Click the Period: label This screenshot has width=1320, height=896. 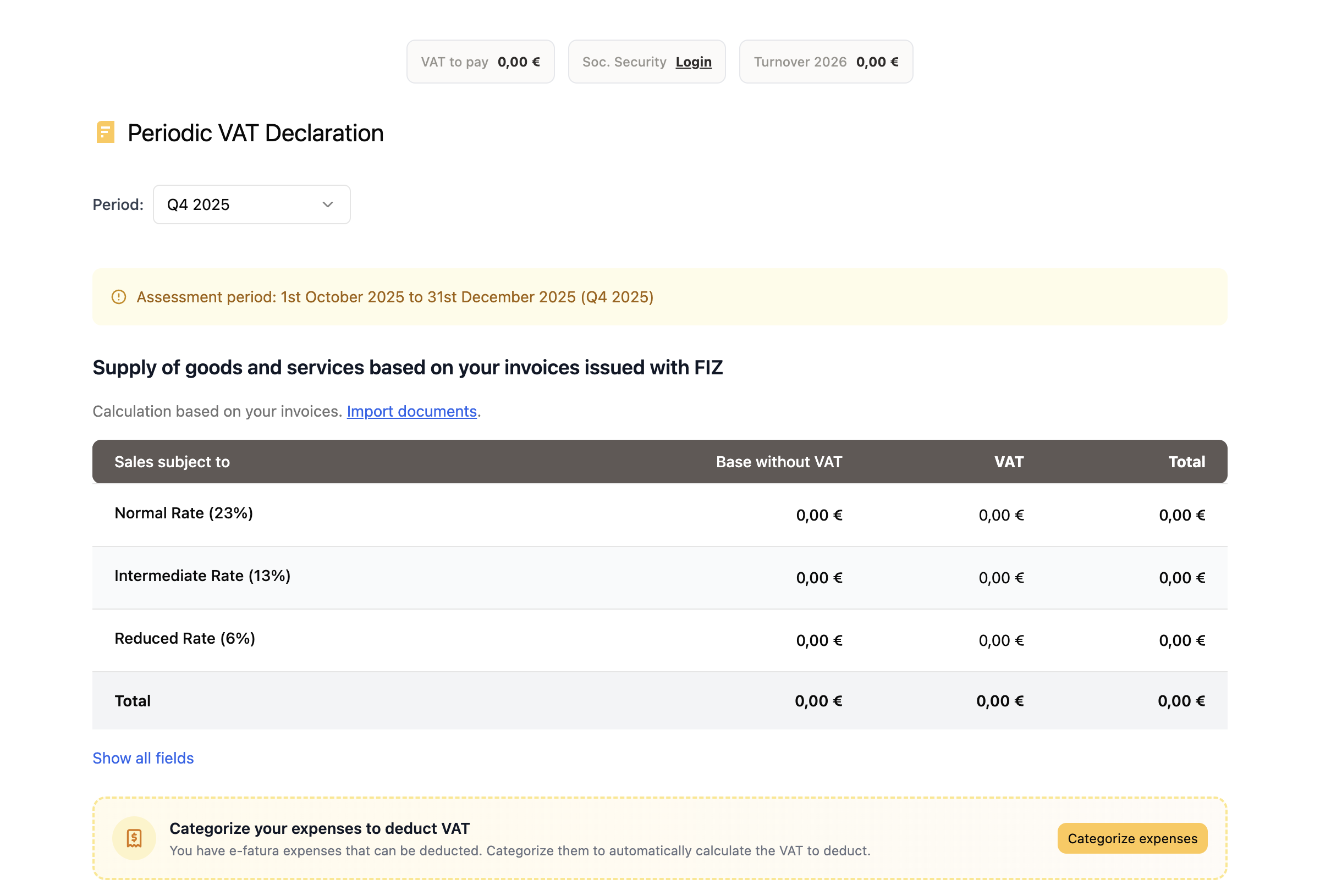tap(118, 204)
